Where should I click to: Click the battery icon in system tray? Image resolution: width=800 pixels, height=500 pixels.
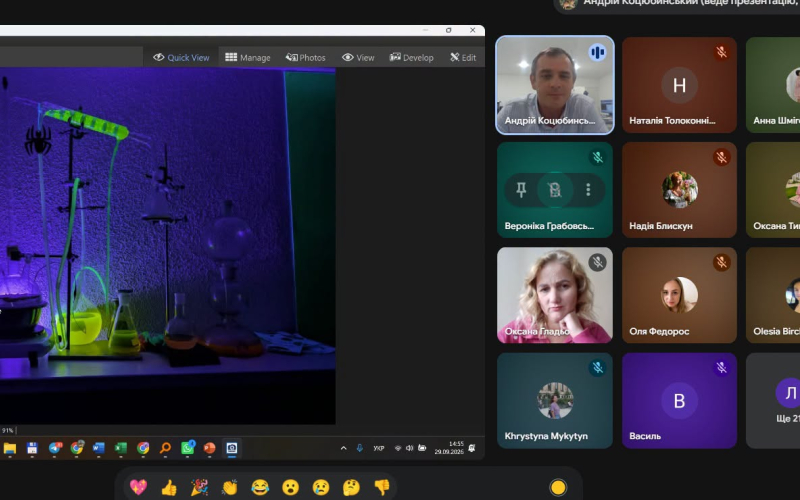[422, 448]
